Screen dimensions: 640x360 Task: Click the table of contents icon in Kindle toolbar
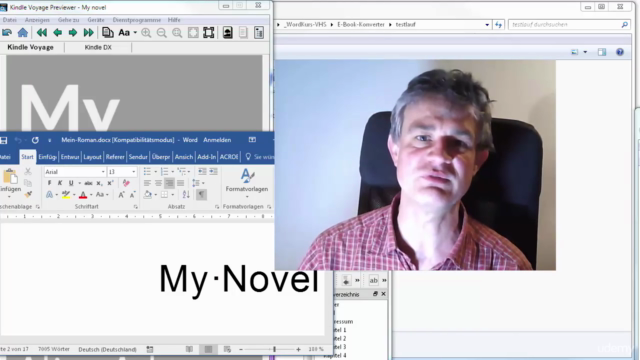click(x=259, y=33)
